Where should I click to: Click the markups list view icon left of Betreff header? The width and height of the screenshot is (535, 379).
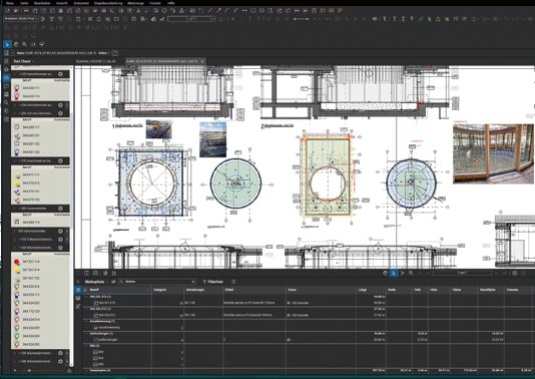(78, 290)
